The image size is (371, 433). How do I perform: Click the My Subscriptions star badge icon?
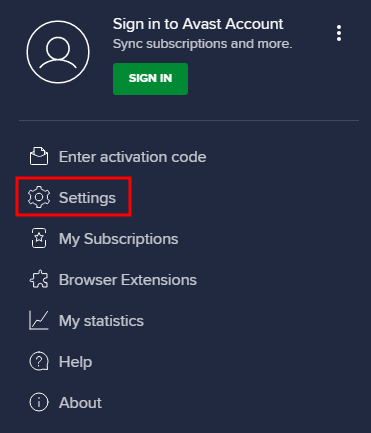39,238
